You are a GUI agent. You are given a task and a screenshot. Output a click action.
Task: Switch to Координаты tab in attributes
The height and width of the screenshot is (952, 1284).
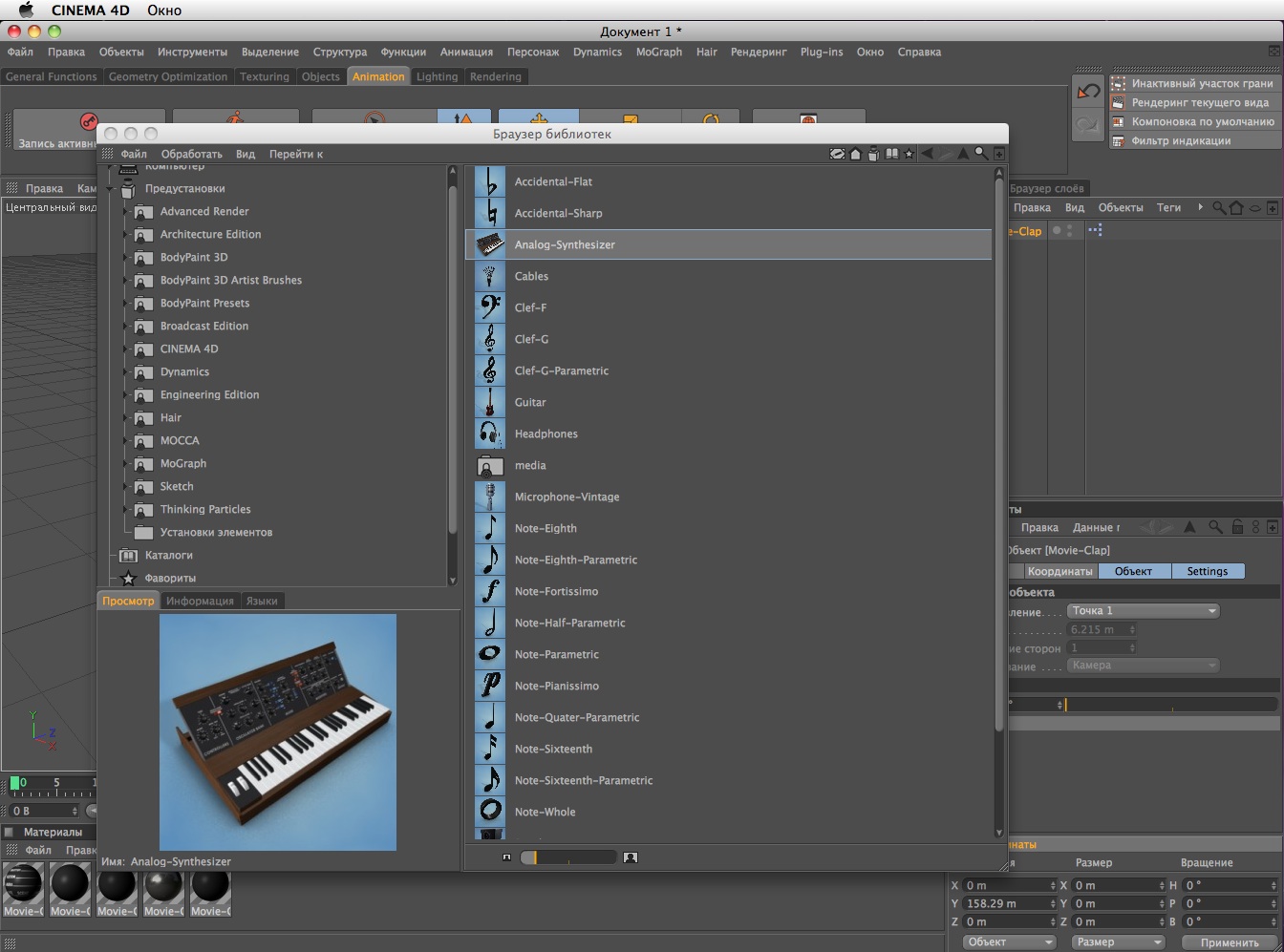tap(1059, 571)
